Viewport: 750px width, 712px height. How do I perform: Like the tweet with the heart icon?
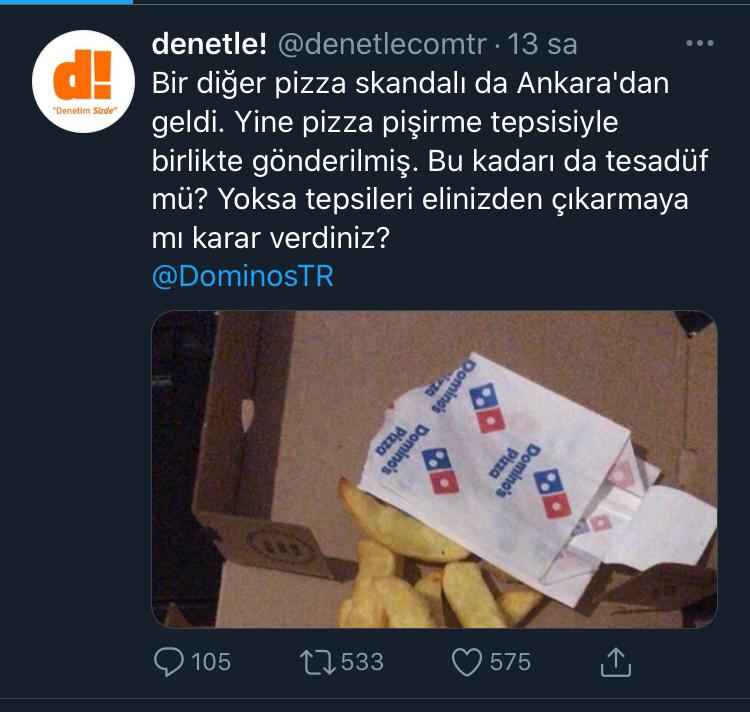[466, 661]
